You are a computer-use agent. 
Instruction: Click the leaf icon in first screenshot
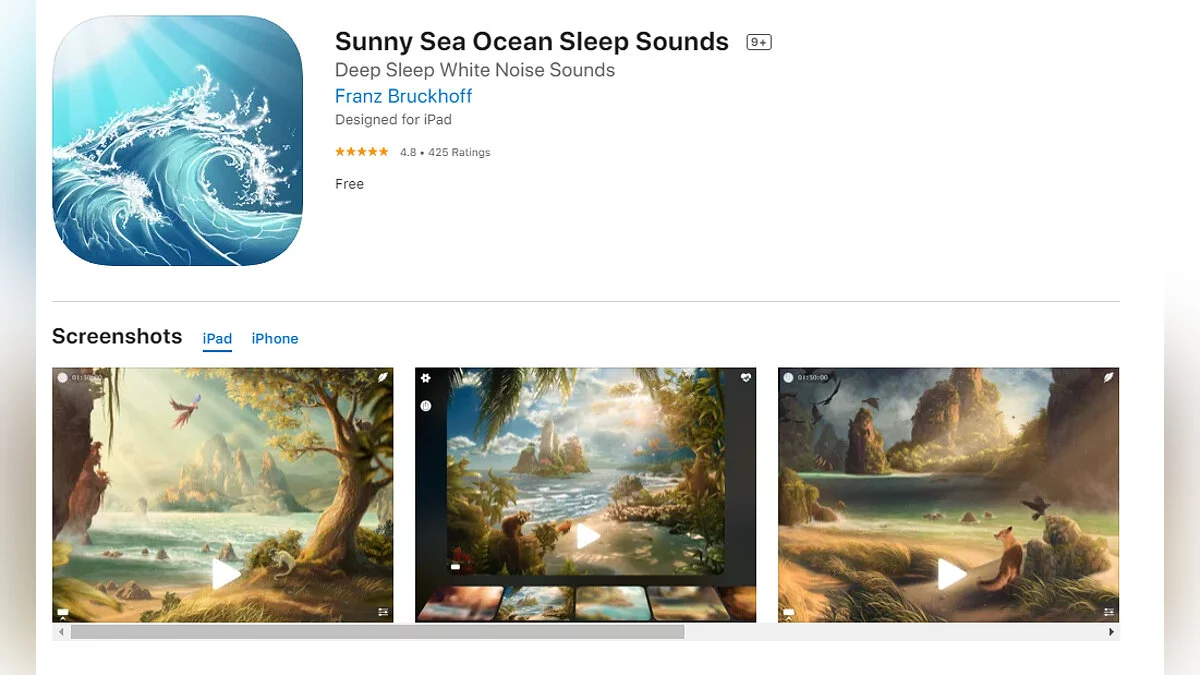point(382,378)
